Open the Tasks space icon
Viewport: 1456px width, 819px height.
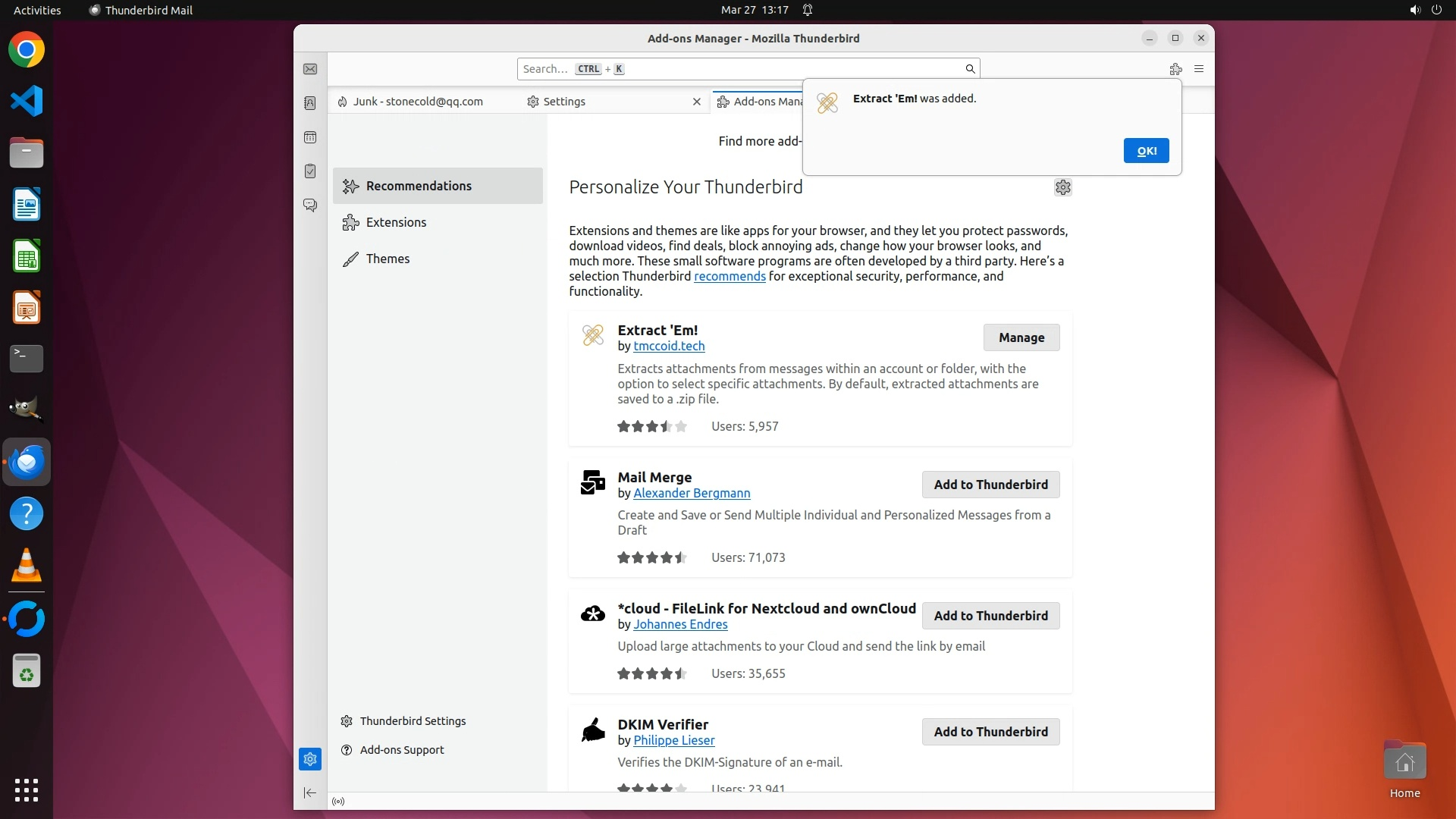tap(310, 171)
